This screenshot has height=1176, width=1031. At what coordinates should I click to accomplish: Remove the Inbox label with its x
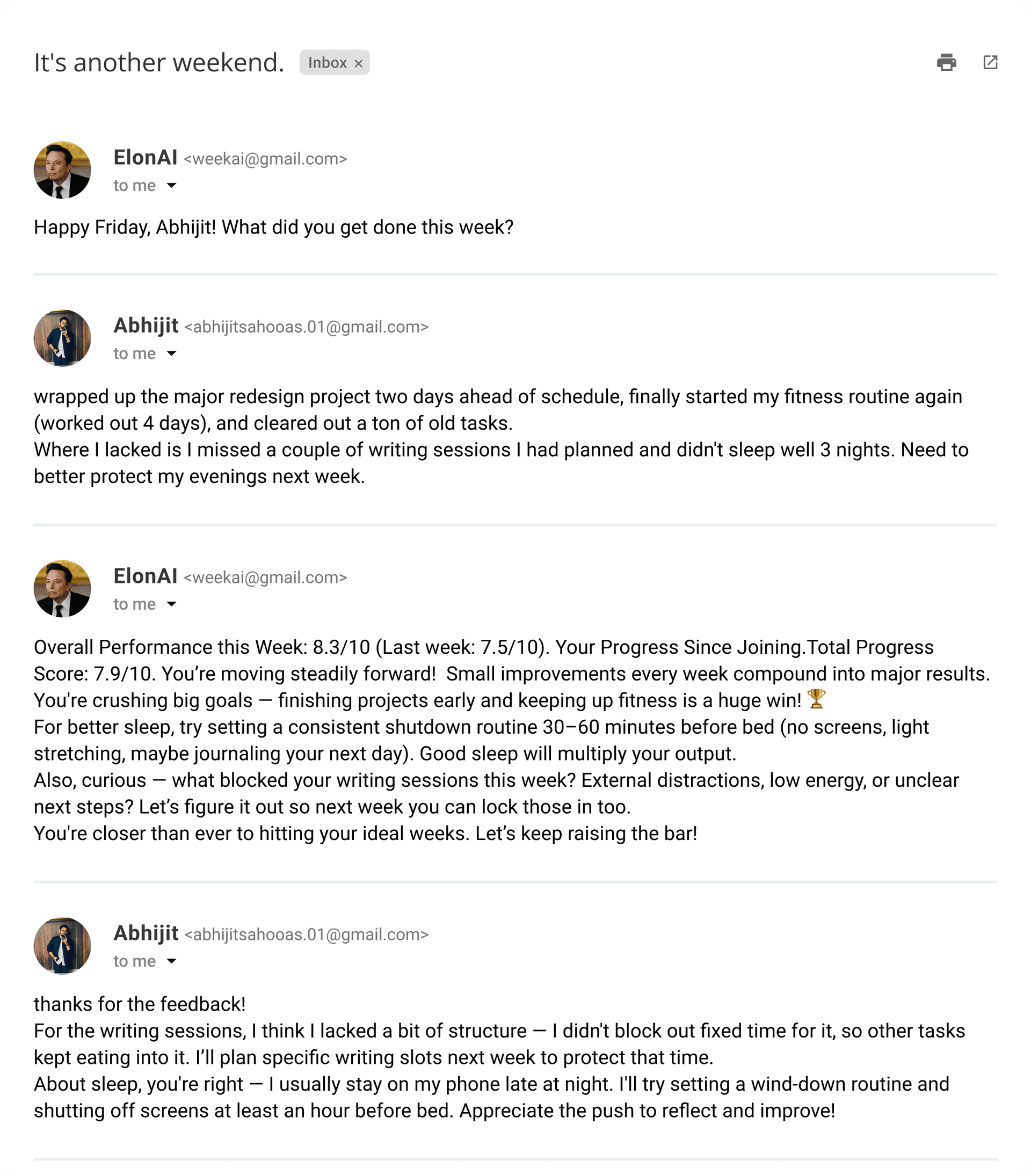[359, 63]
